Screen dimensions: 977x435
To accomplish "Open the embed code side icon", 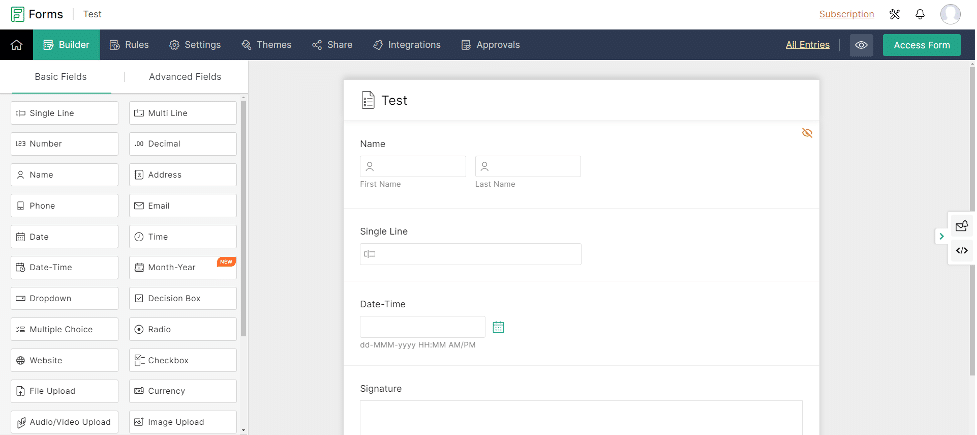I will (961, 251).
